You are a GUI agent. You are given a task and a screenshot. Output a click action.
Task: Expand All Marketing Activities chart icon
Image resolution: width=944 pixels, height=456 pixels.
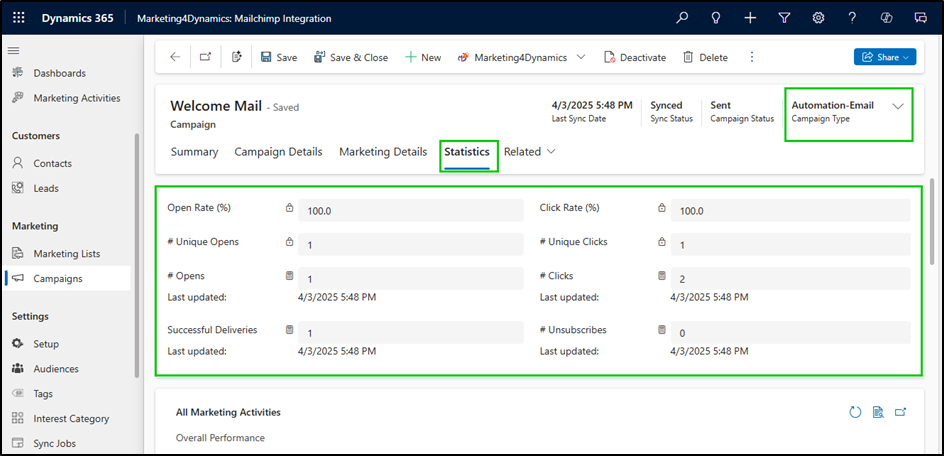point(901,412)
